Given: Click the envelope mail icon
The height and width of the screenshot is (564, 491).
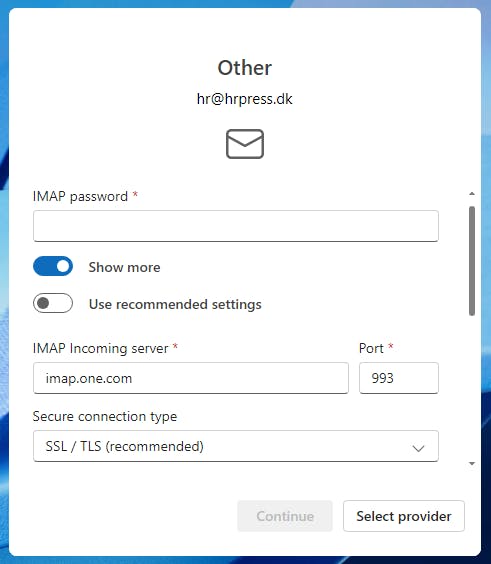Looking at the screenshot, I should tap(245, 144).
